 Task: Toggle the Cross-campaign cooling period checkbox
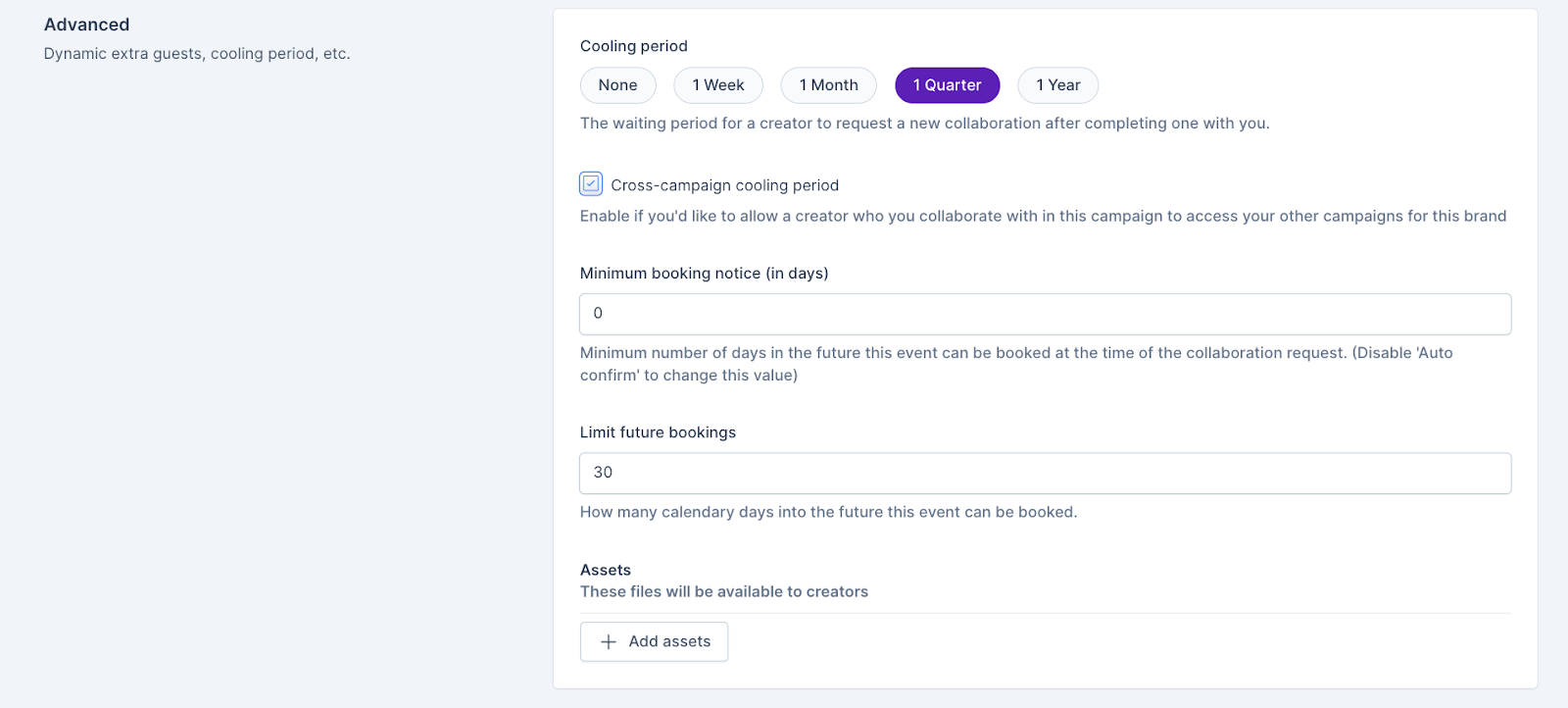(591, 183)
